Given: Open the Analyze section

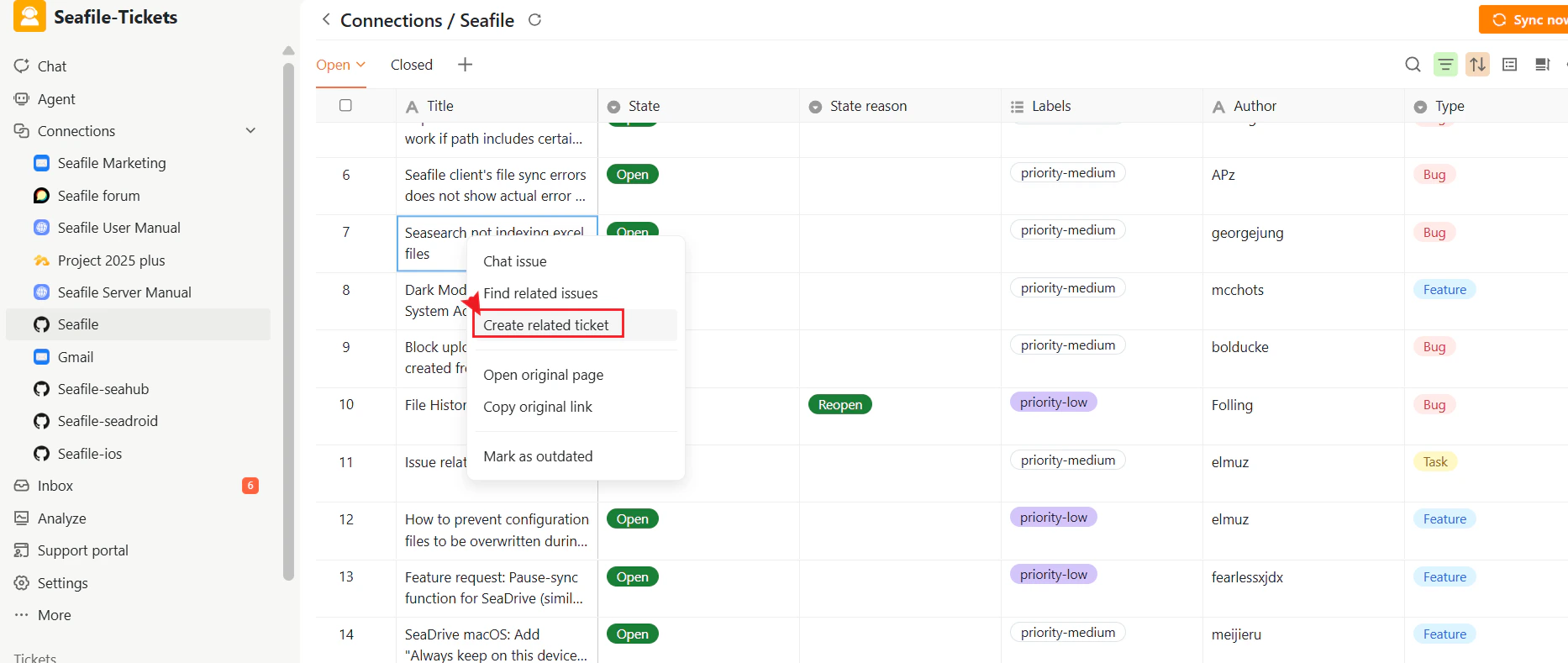Looking at the screenshot, I should tap(61, 518).
